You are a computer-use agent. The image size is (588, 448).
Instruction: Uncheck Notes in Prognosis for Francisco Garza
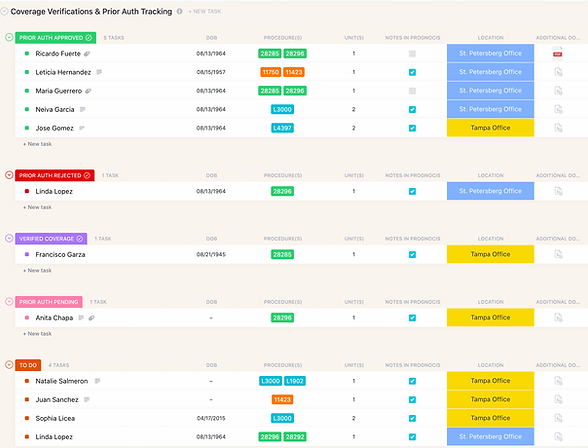point(412,255)
